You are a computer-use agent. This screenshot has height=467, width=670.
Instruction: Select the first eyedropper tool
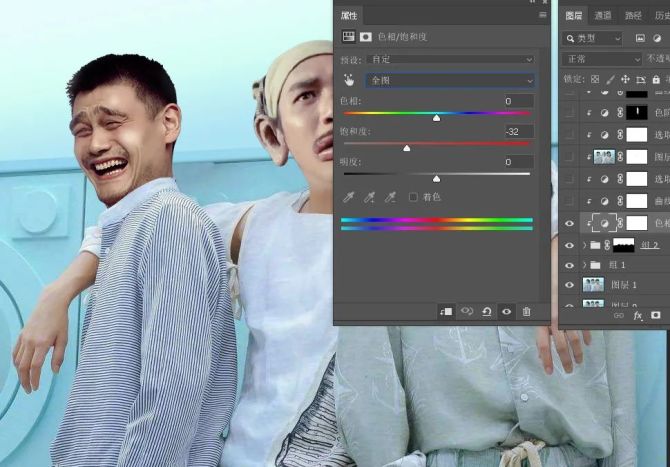(349, 197)
